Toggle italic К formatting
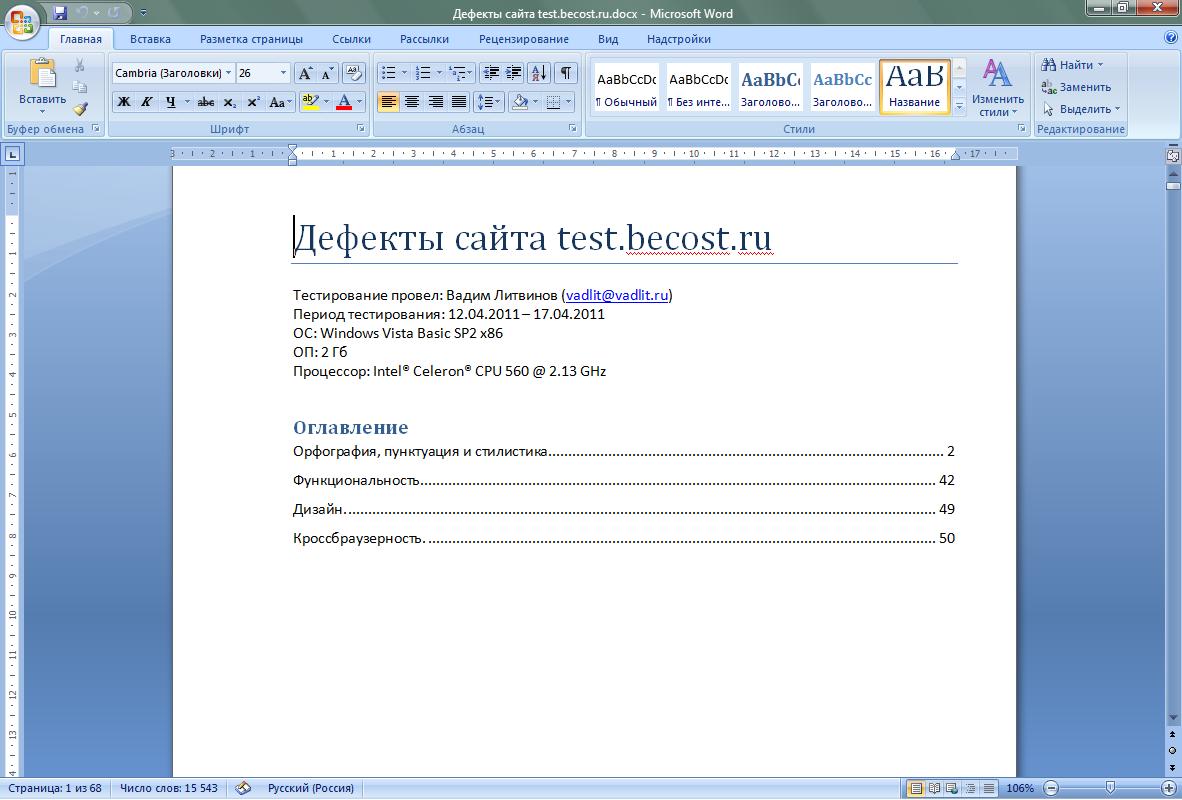Screen dimensions: 1182x800 (x=147, y=102)
